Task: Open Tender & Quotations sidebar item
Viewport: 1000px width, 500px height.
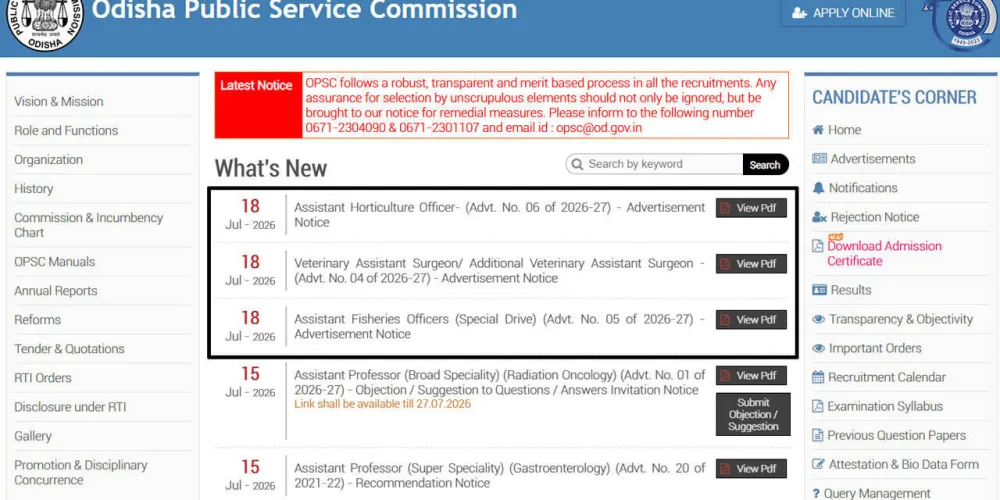Action: pyautogui.click(x=70, y=349)
